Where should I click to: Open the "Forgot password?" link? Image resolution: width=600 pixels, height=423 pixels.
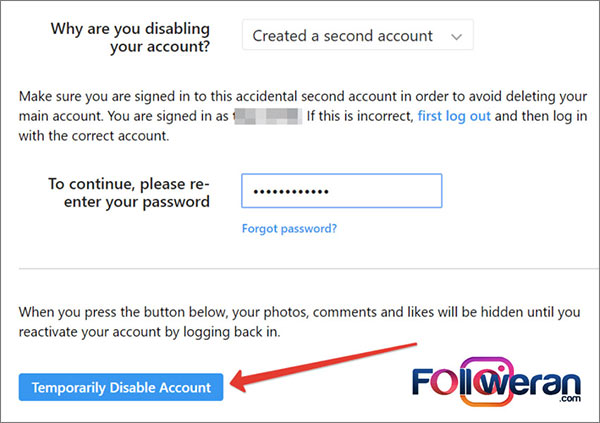289,228
